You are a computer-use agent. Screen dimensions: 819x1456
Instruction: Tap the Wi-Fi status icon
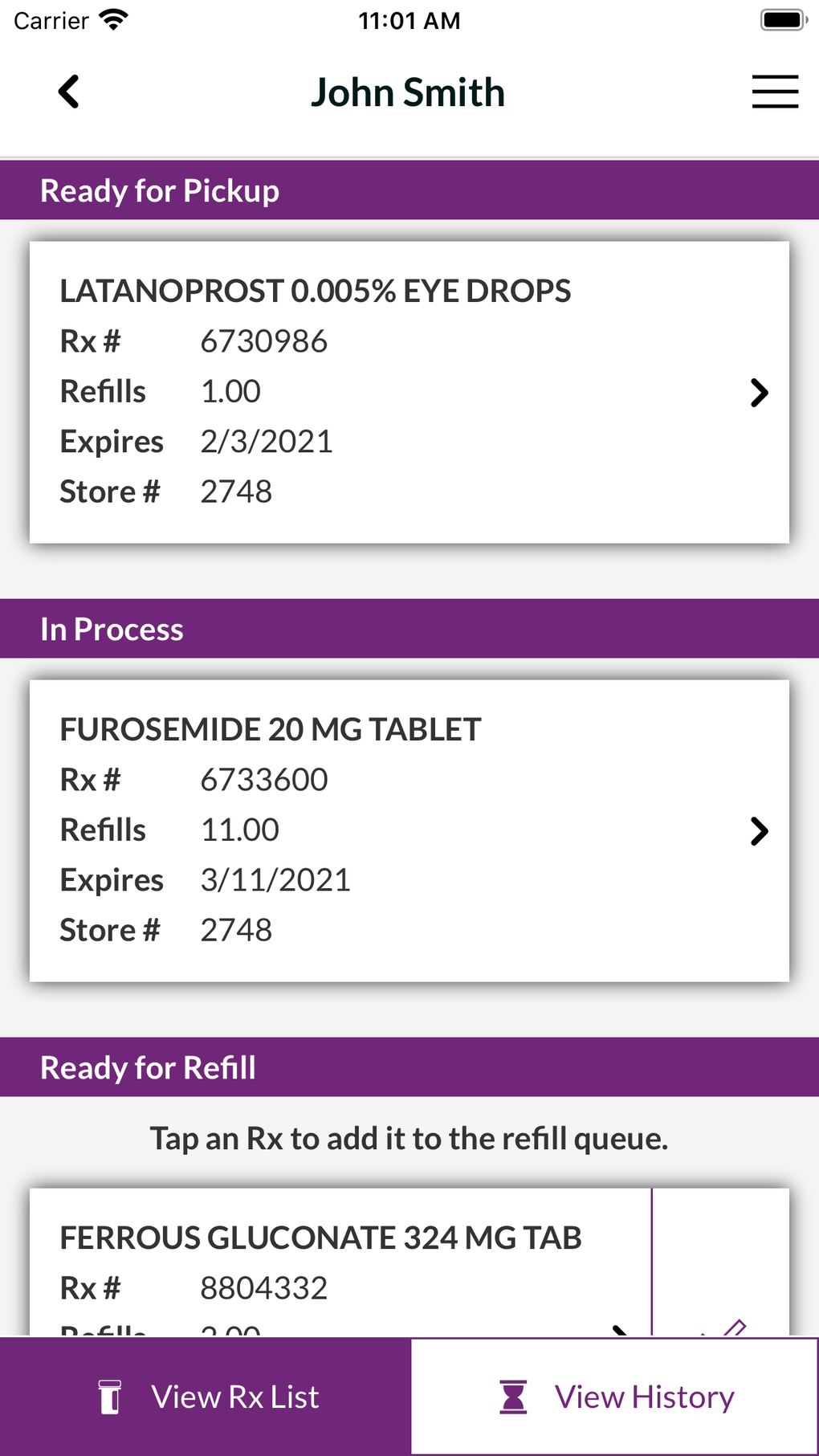113,20
